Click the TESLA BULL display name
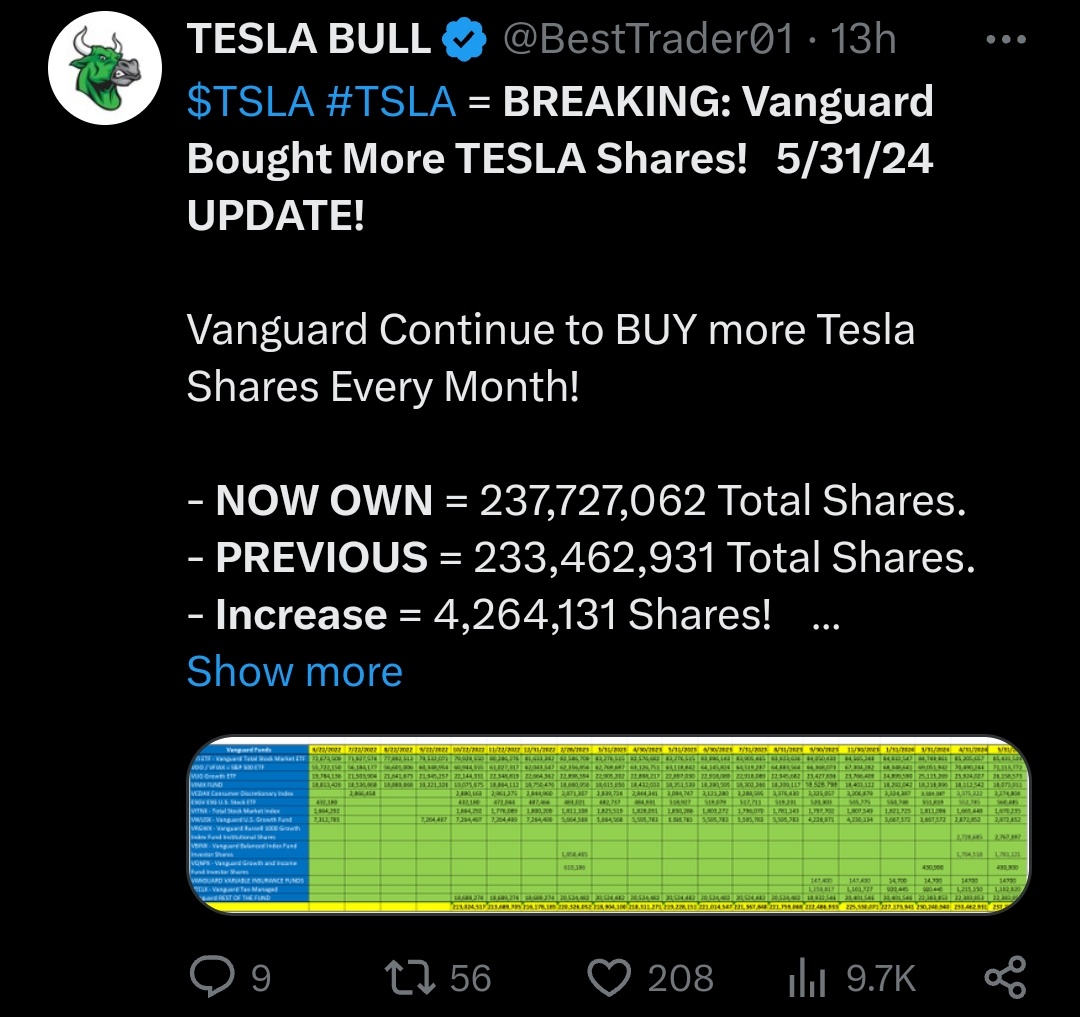 [308, 40]
